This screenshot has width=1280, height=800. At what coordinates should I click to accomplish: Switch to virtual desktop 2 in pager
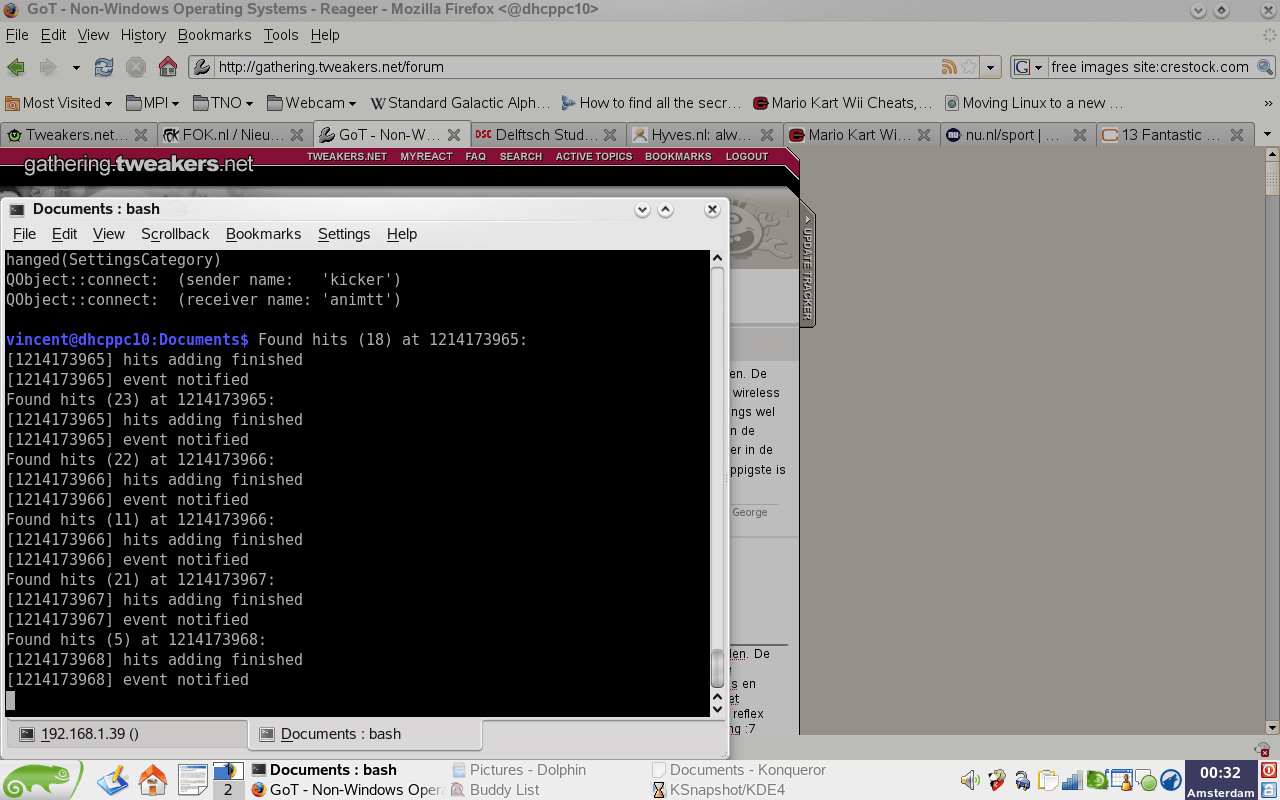228,789
